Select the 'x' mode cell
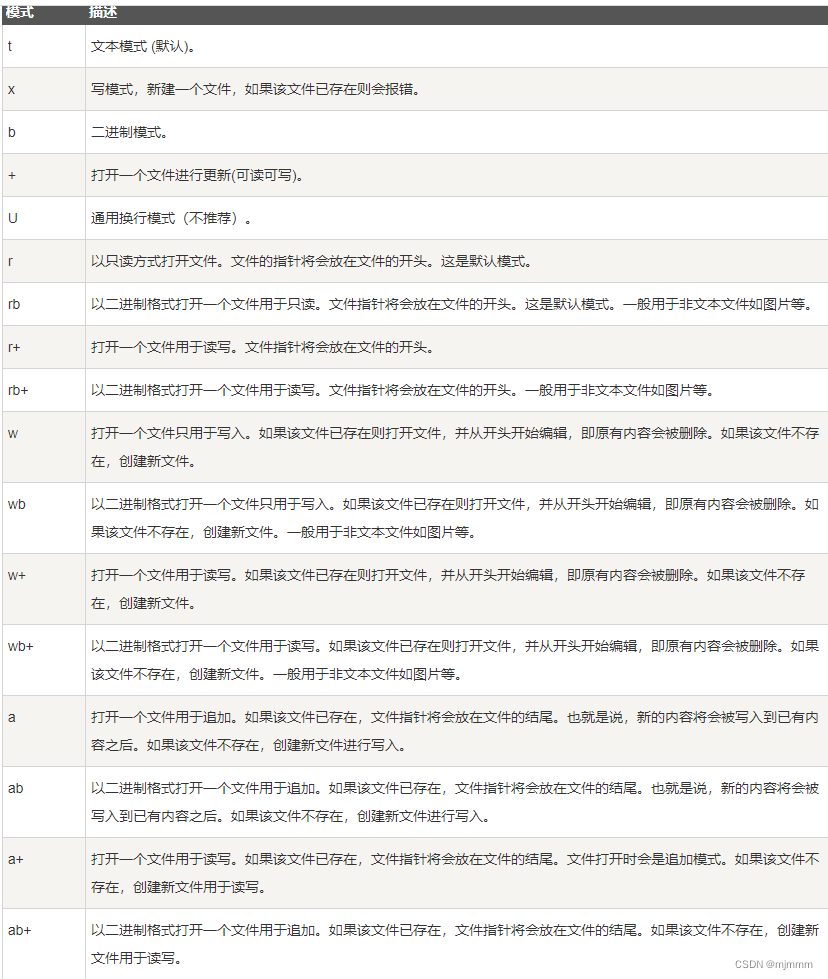This screenshot has width=828, height=979. 44,89
